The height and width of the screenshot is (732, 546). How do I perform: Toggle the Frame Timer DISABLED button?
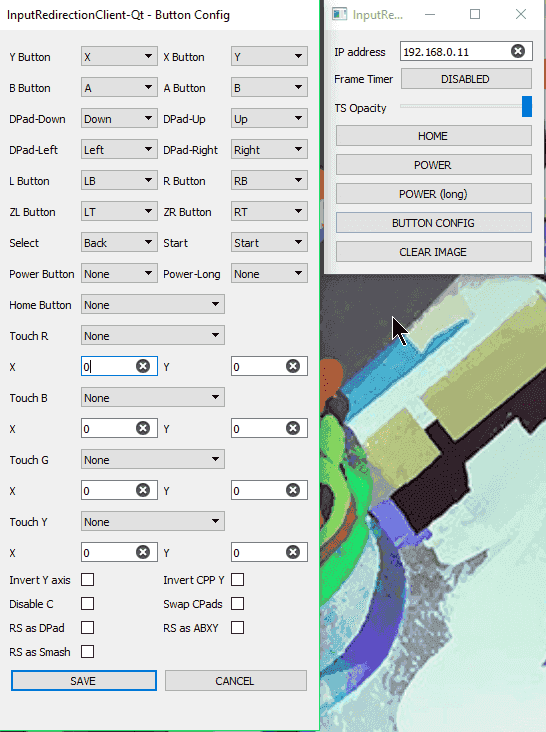point(466,78)
